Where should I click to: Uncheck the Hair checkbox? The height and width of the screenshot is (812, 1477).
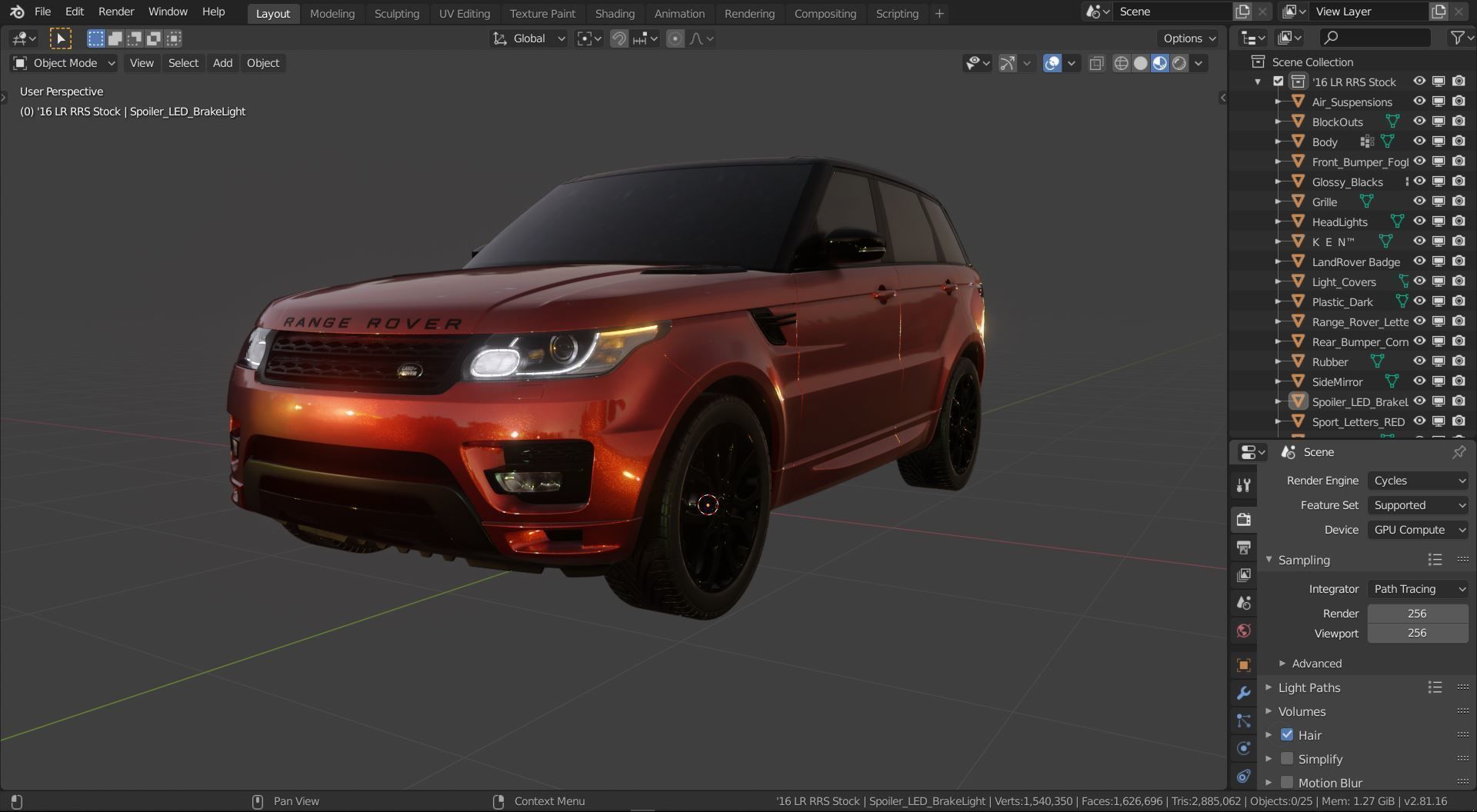[1287, 735]
